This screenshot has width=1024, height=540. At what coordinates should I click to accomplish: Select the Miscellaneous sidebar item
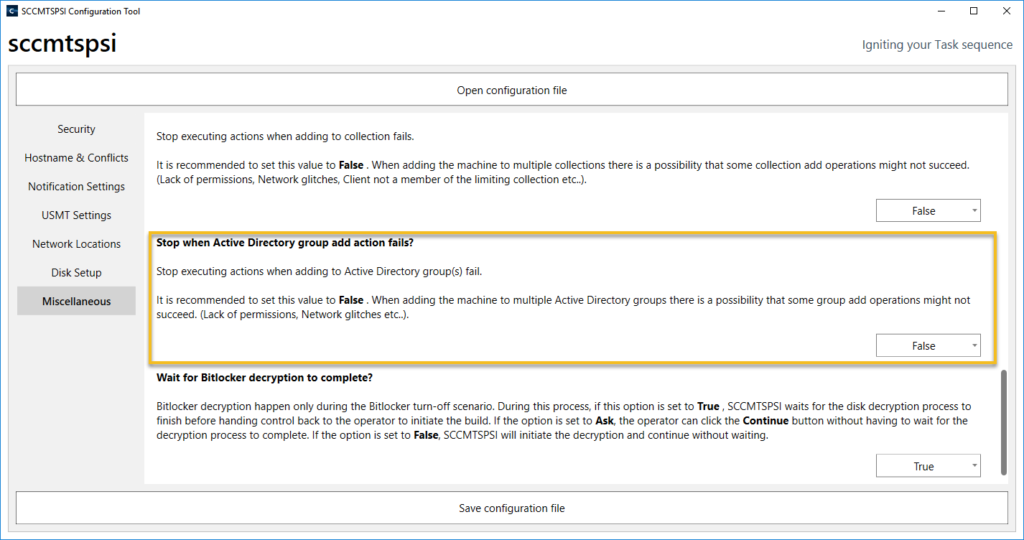[76, 301]
